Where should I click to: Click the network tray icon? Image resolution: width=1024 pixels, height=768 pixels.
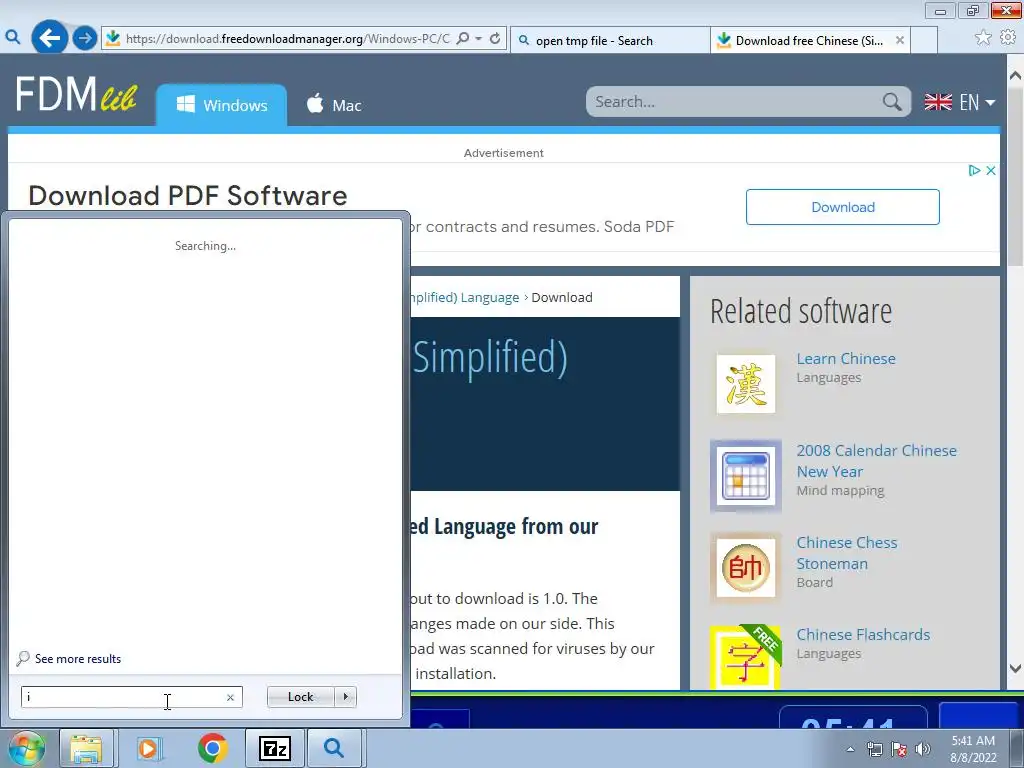pos(874,750)
